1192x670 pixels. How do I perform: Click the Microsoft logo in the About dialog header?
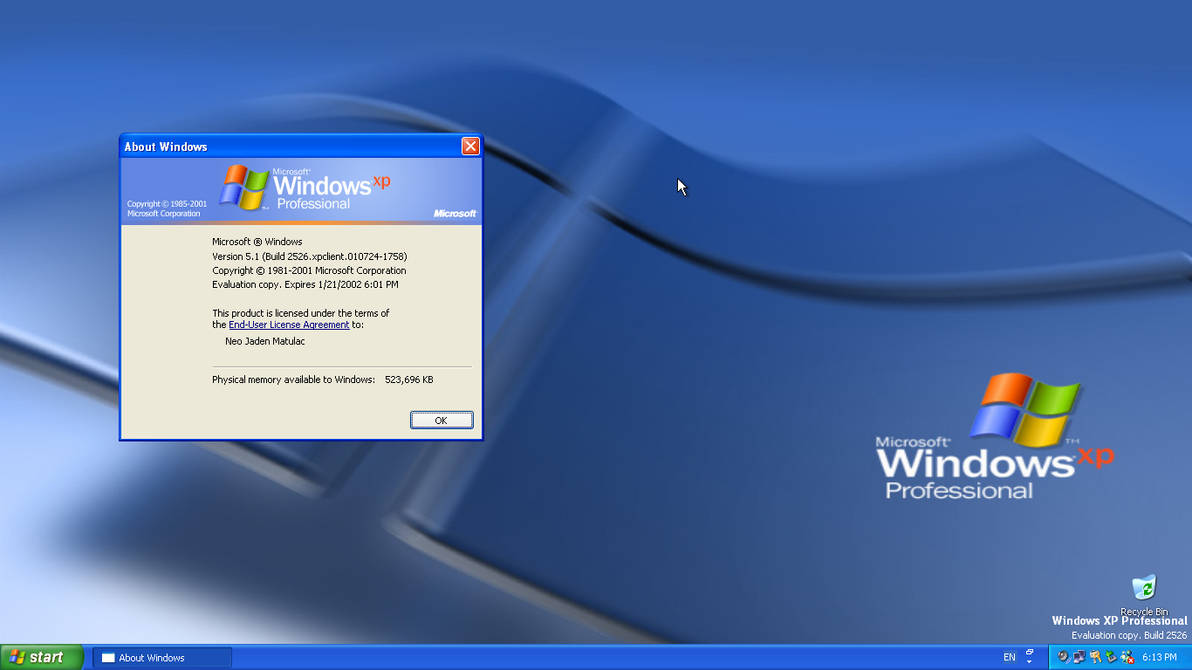click(x=455, y=212)
